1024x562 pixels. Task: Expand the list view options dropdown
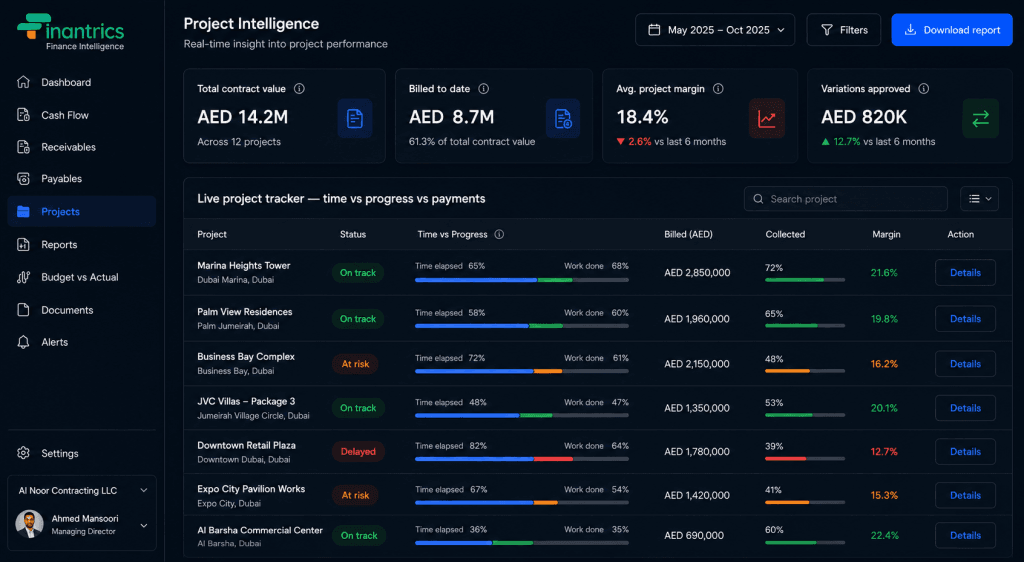[979, 199]
